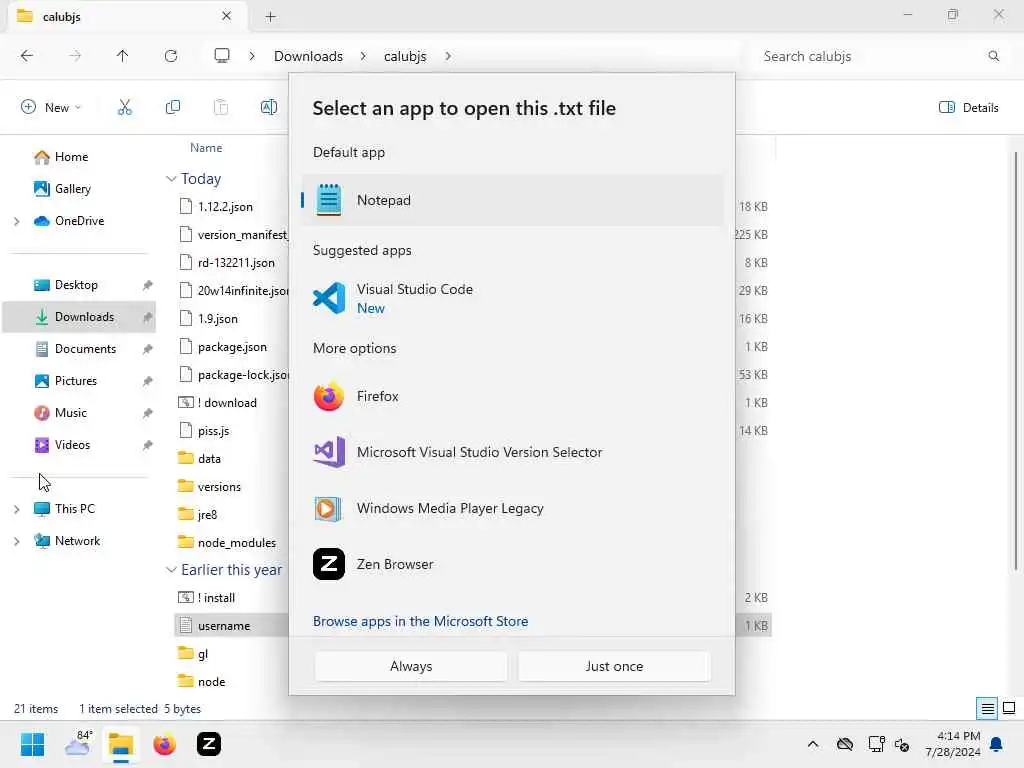This screenshot has width=1024, height=768.
Task: Switch to details list view layout
Action: pyautogui.click(x=987, y=709)
